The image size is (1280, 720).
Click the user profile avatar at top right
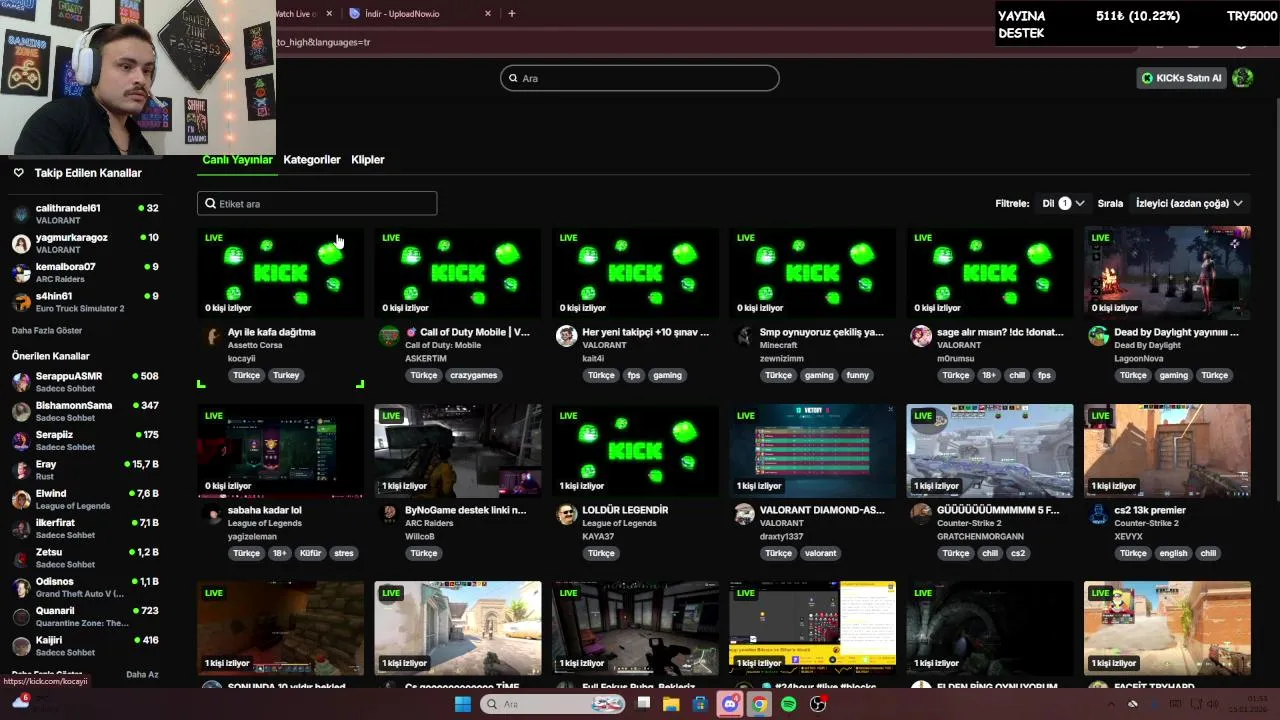coord(1242,78)
